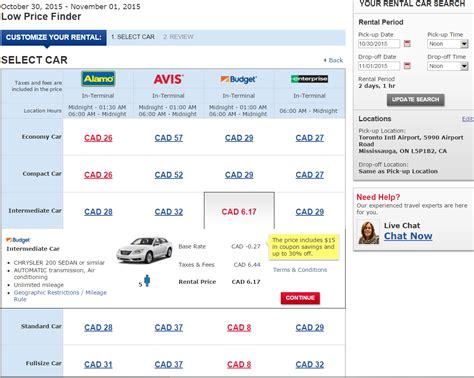Select Enterprise Compact Car CAD 27
The width and height of the screenshot is (474, 378).
pyautogui.click(x=310, y=175)
